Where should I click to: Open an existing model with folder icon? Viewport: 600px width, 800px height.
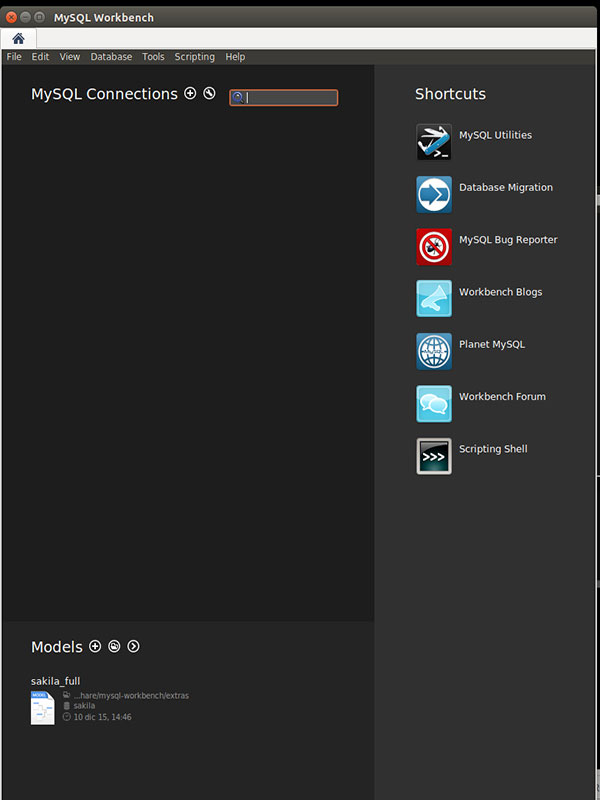[114, 646]
